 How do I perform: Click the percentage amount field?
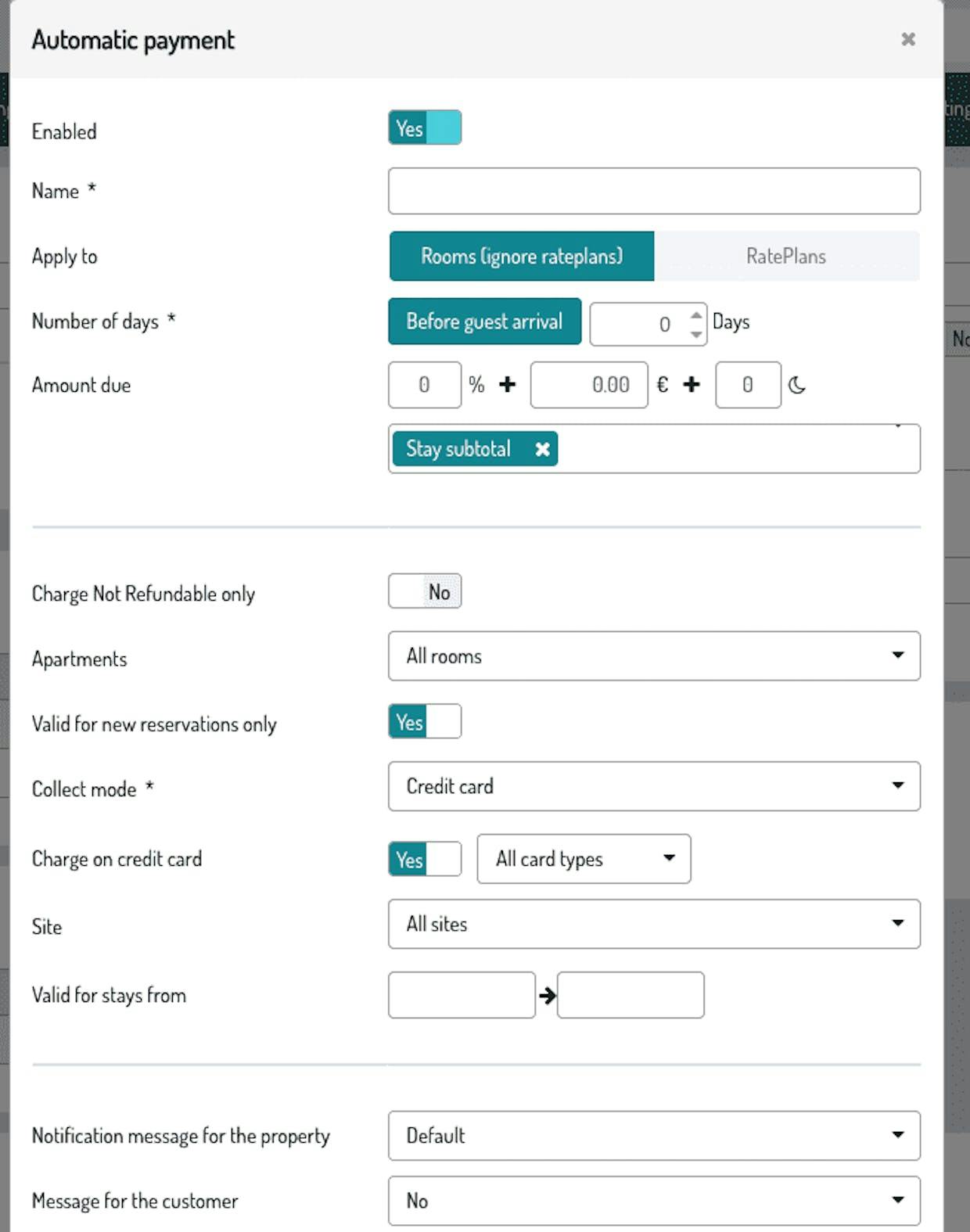click(424, 385)
